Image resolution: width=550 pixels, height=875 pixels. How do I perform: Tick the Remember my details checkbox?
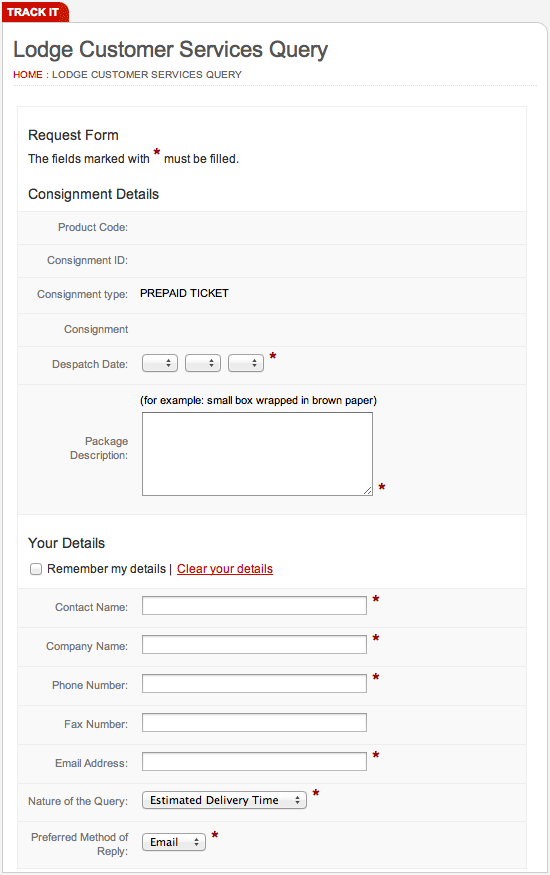36,569
